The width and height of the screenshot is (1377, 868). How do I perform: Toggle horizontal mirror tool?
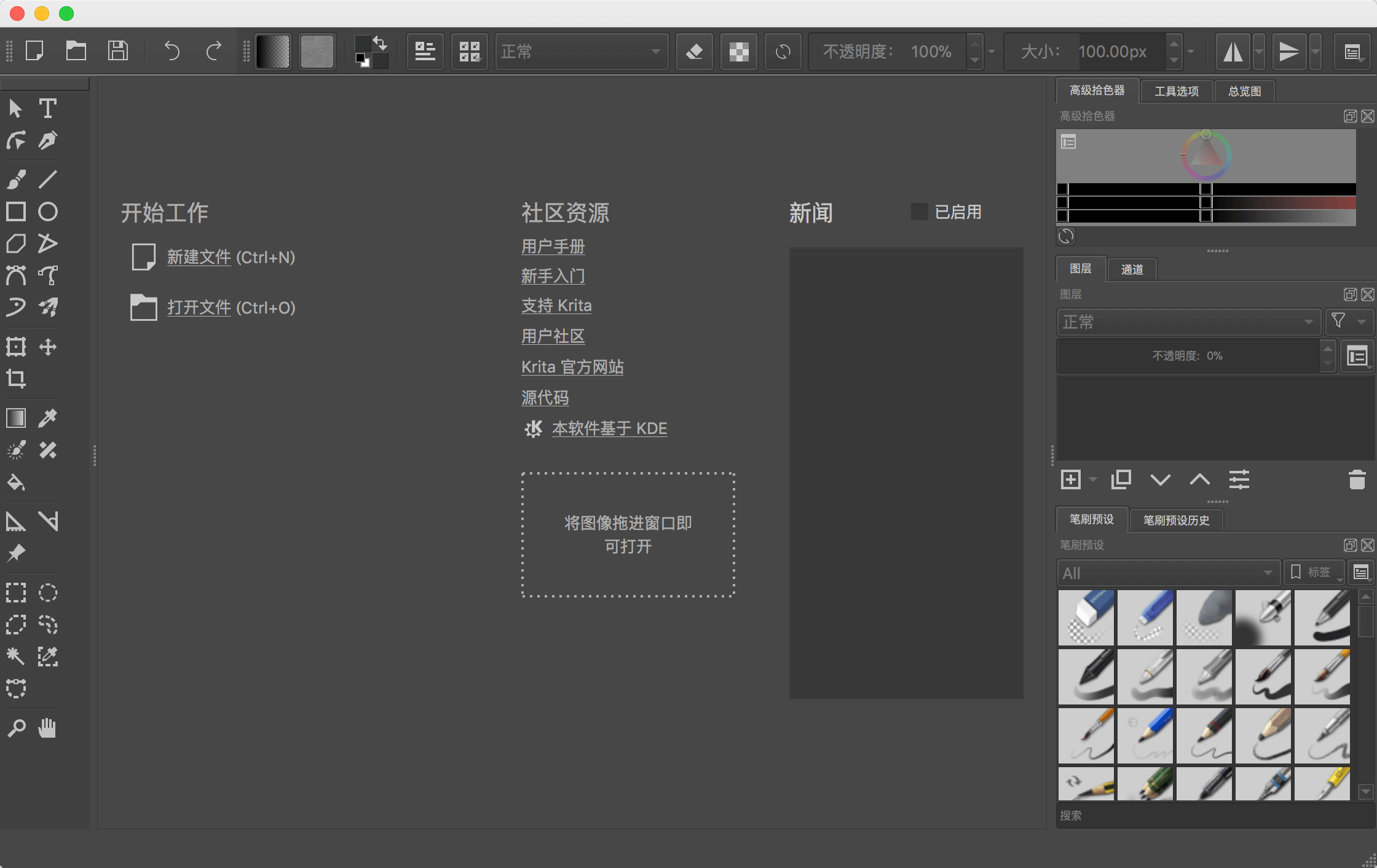point(1233,52)
